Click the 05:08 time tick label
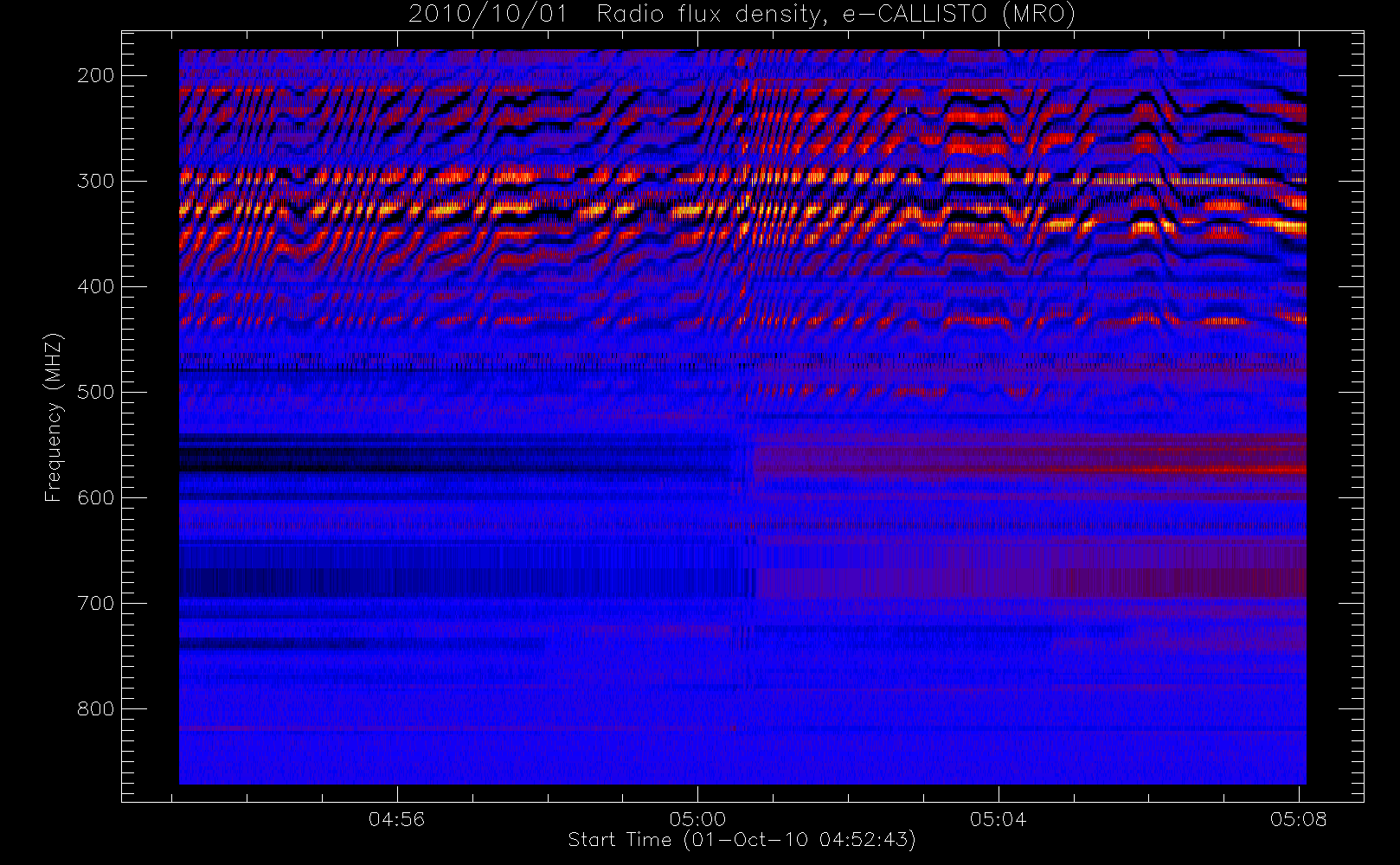The width and height of the screenshot is (1400, 865). [1299, 818]
